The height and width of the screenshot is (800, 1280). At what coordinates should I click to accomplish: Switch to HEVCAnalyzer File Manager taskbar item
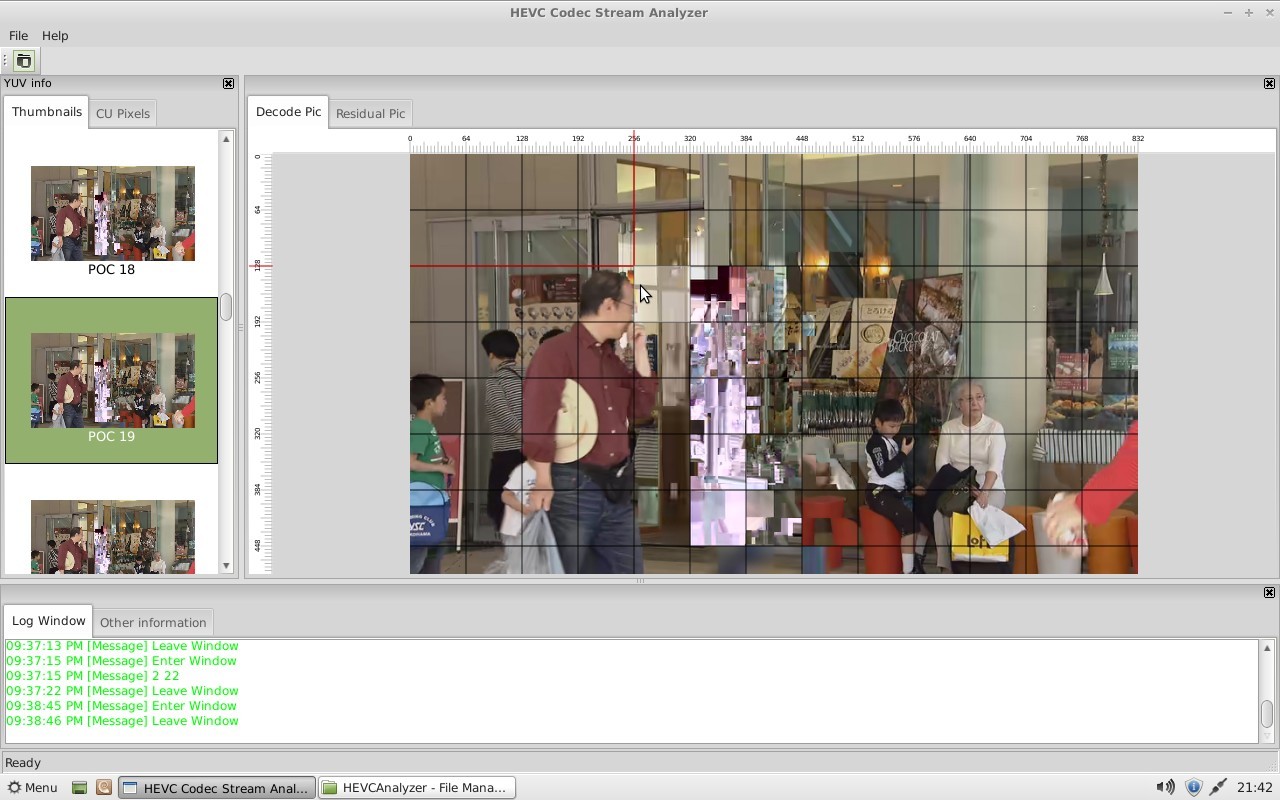(x=417, y=788)
